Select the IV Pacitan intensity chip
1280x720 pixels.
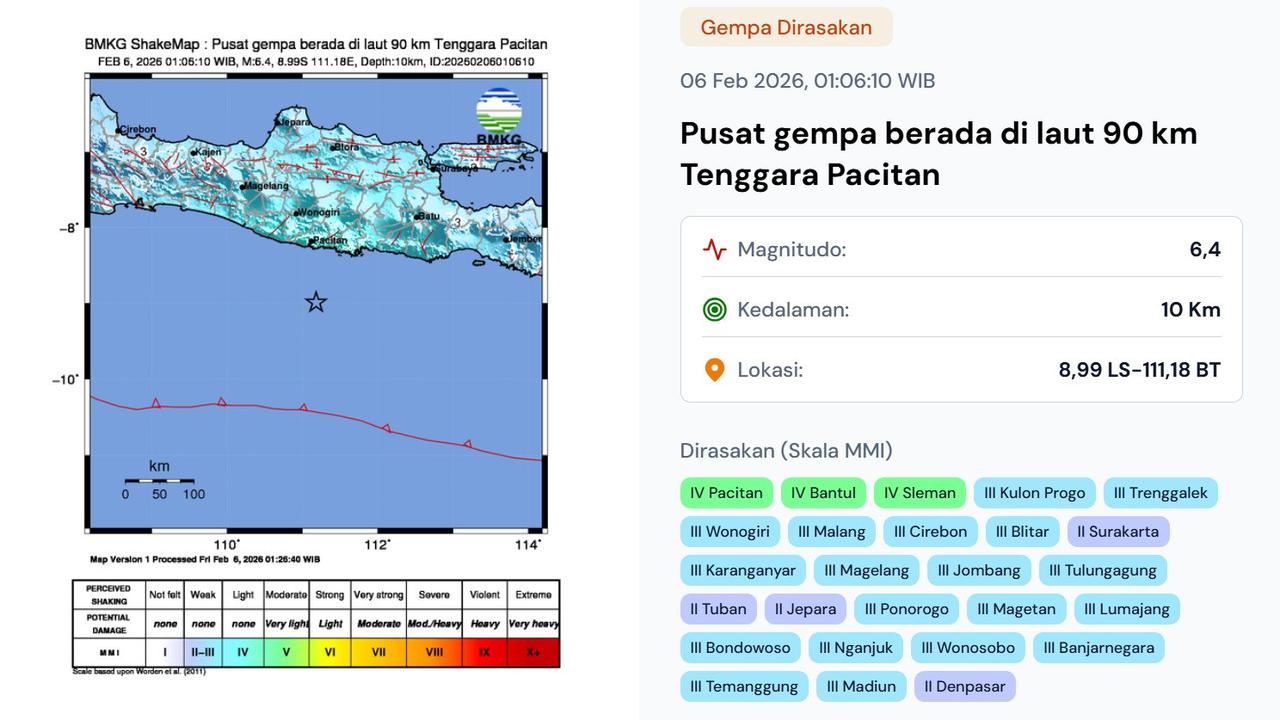726,492
